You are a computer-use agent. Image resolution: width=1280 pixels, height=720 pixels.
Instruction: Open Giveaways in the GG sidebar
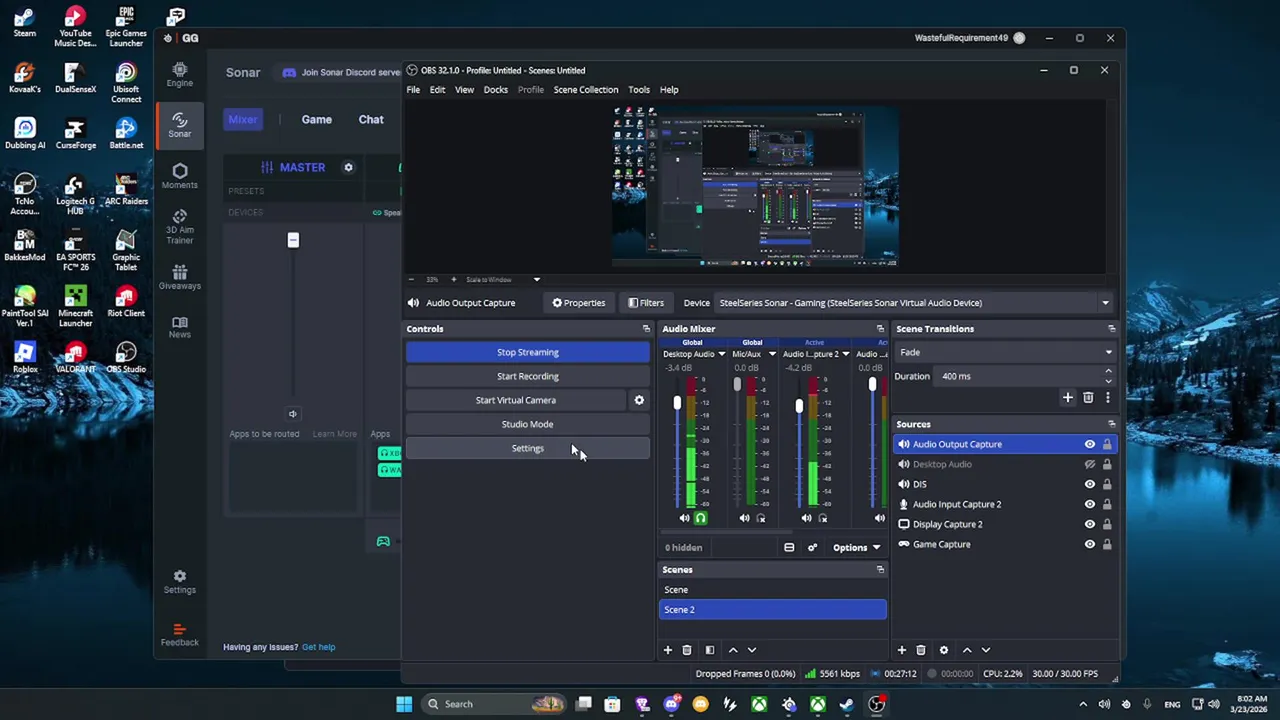pyautogui.click(x=179, y=277)
